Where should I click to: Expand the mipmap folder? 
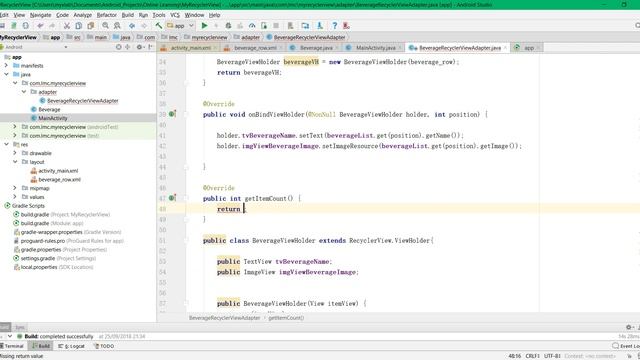coord(15,188)
